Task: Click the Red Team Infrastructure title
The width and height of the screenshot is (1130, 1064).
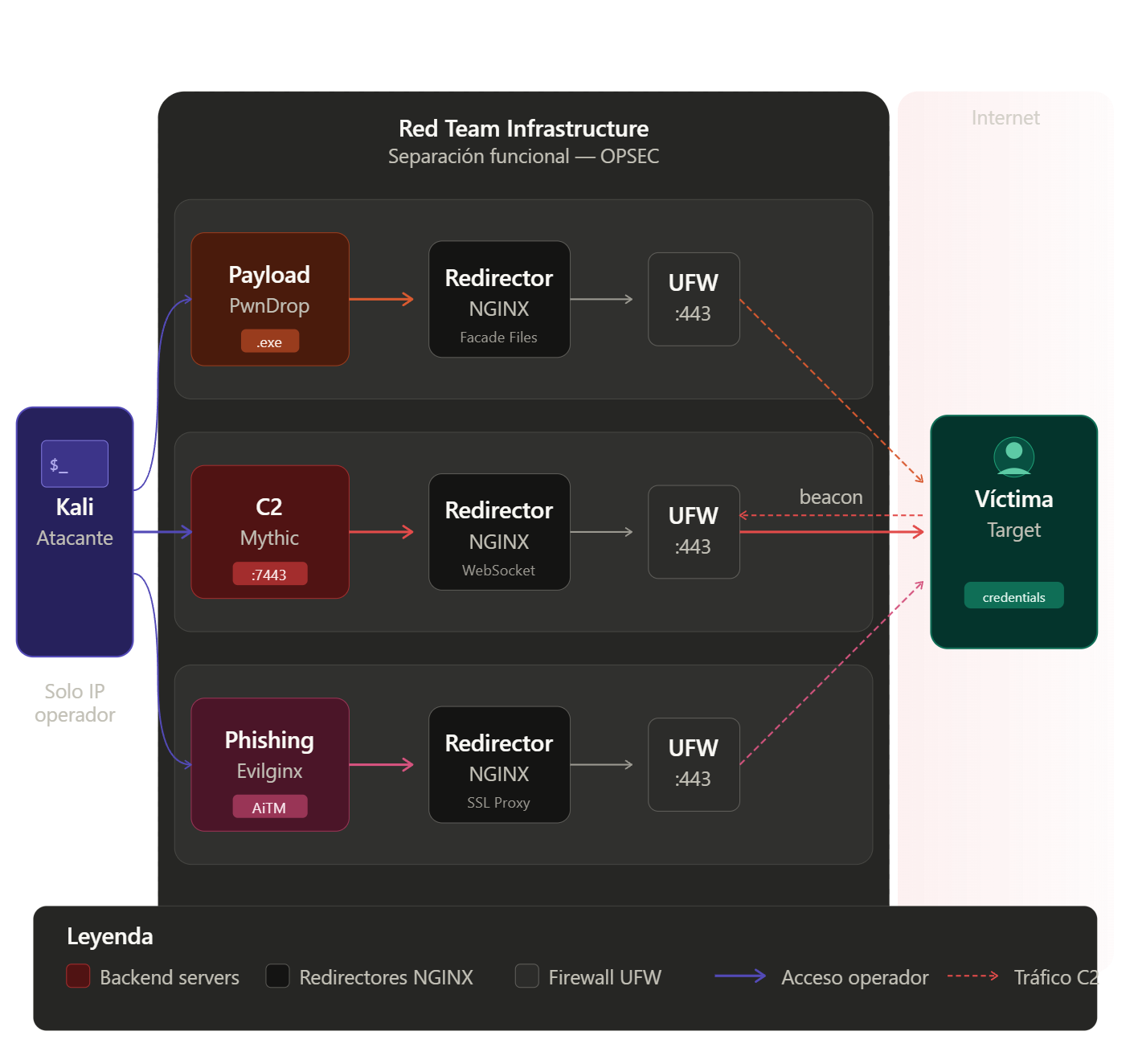Action: click(523, 129)
